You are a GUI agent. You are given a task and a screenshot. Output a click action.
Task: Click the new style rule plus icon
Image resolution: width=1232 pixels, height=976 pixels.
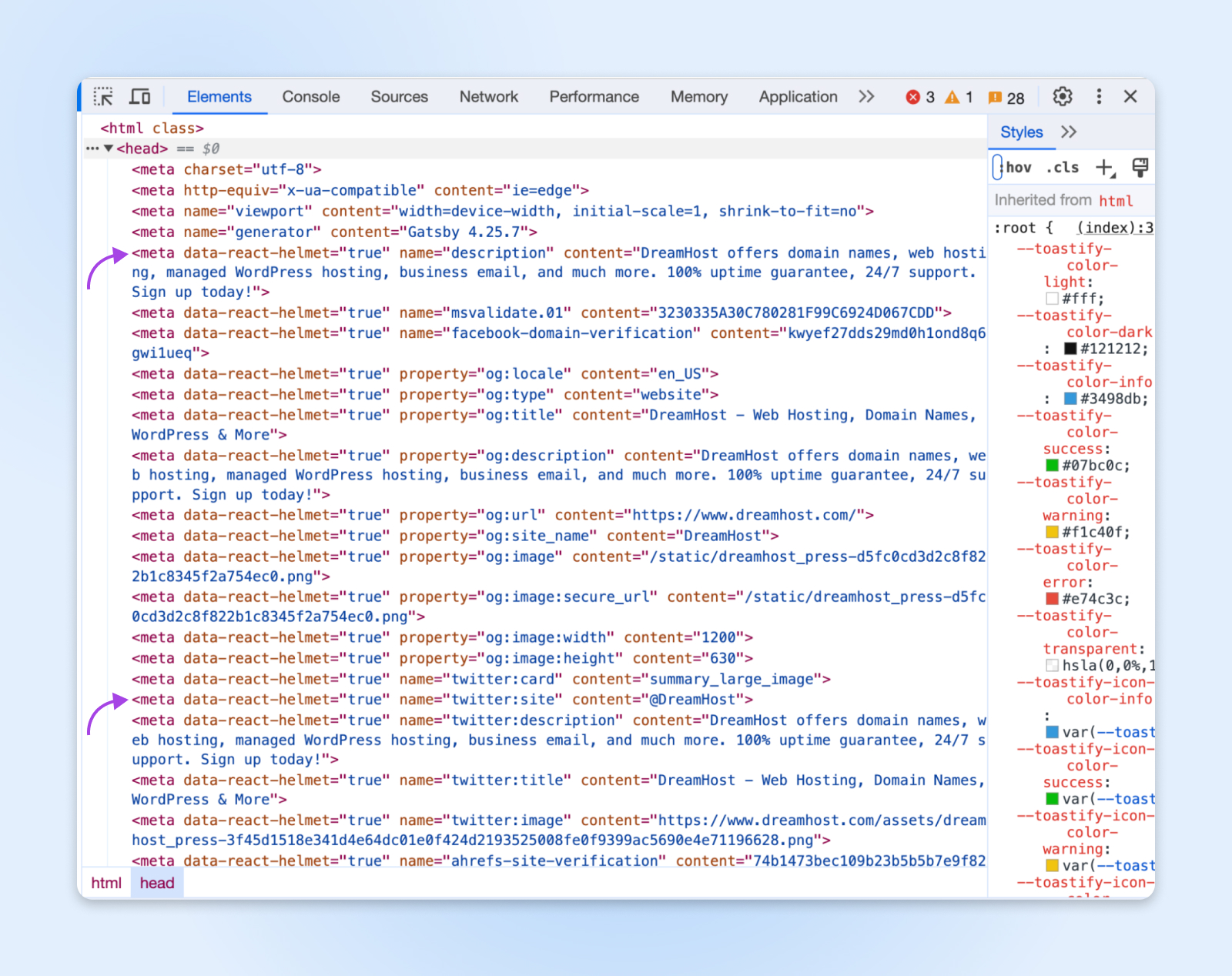click(1106, 167)
